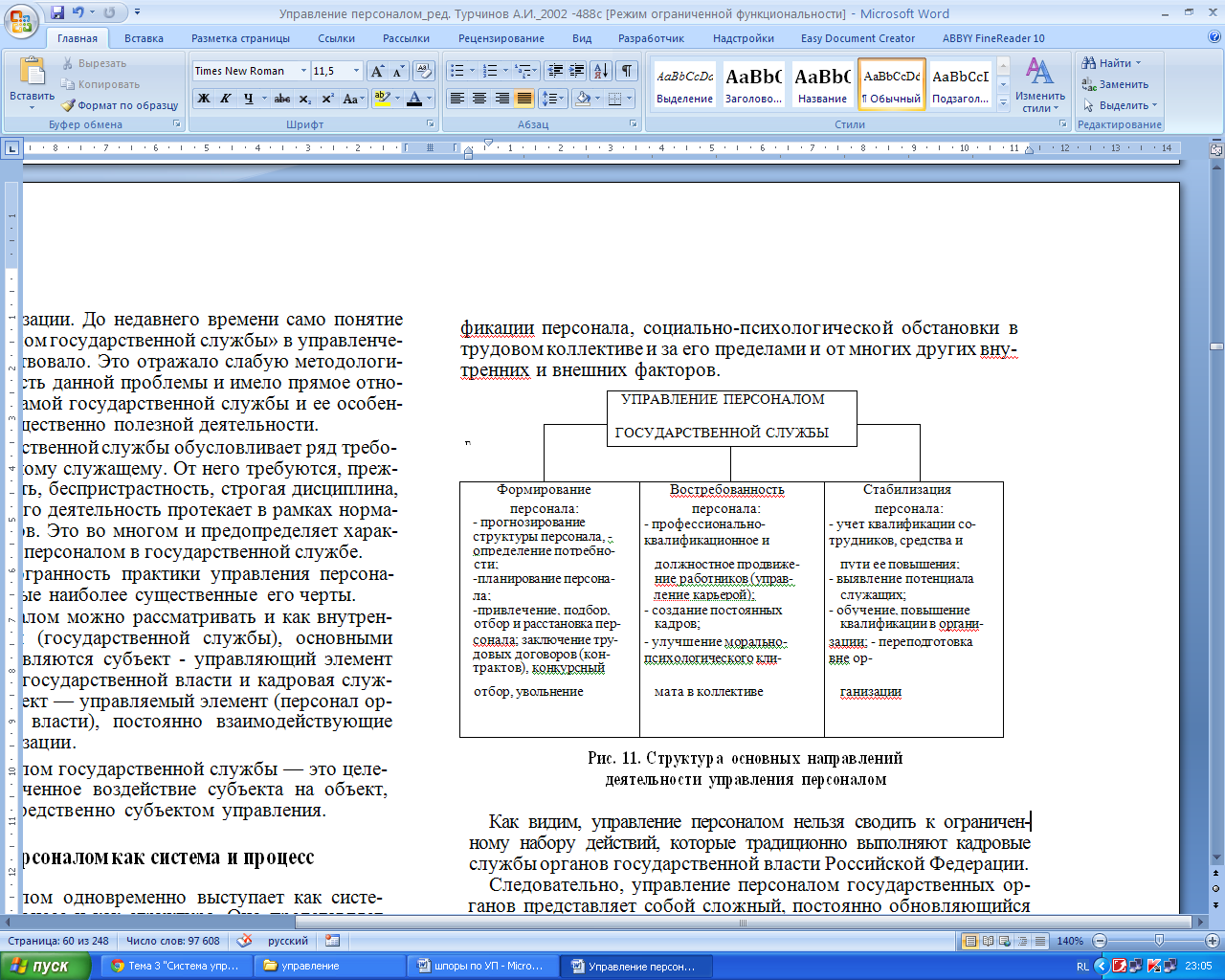1225x980 pixels.
Task: Click Cut (Вырезать)
Action: pos(94,63)
